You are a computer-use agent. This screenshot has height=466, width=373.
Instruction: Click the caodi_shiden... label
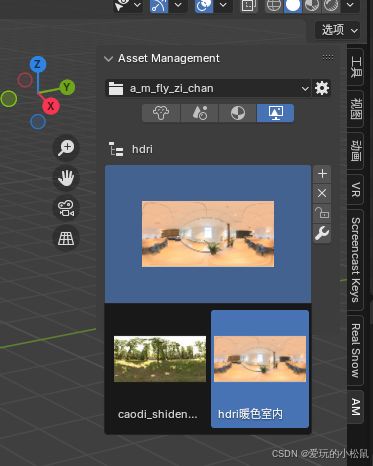[x=158, y=414]
